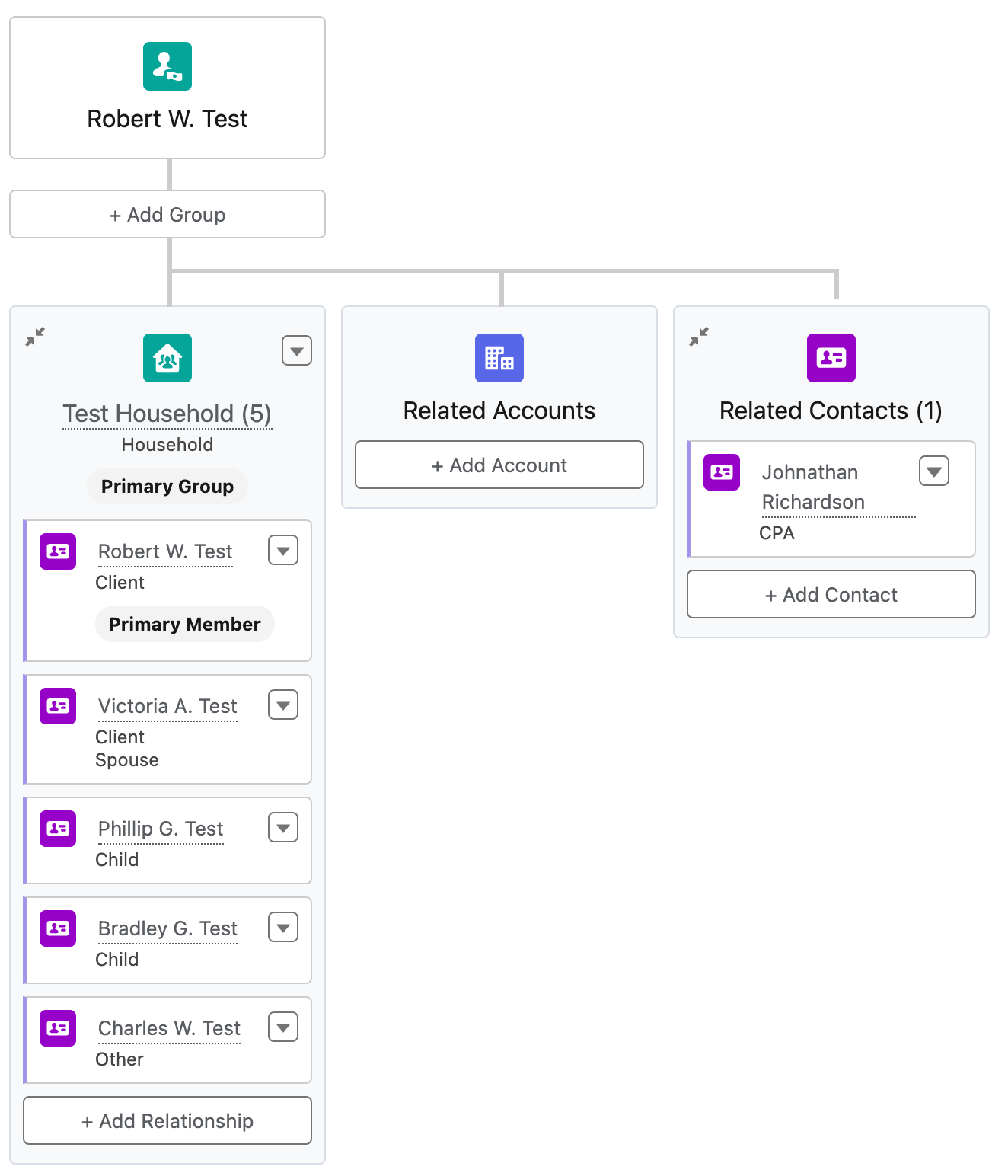Click the person account icon above Robert W. Test
1008x1176 pixels.
(x=167, y=66)
